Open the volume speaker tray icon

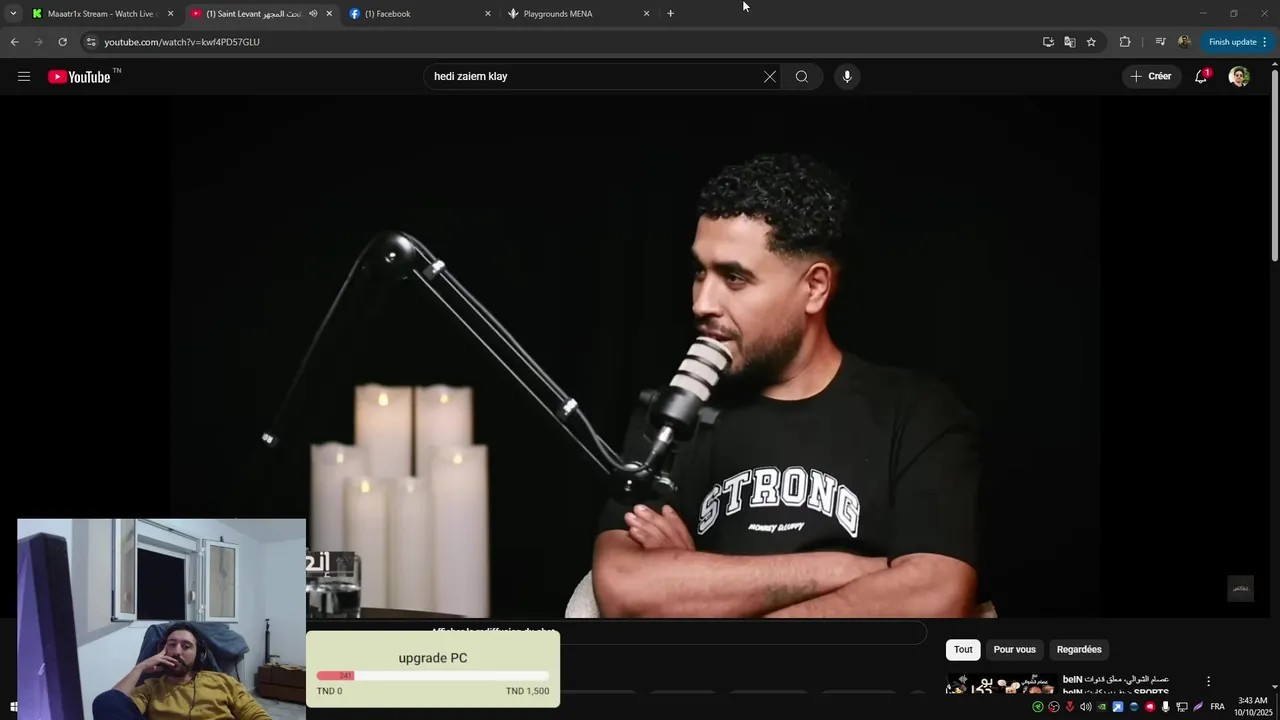tap(1085, 707)
